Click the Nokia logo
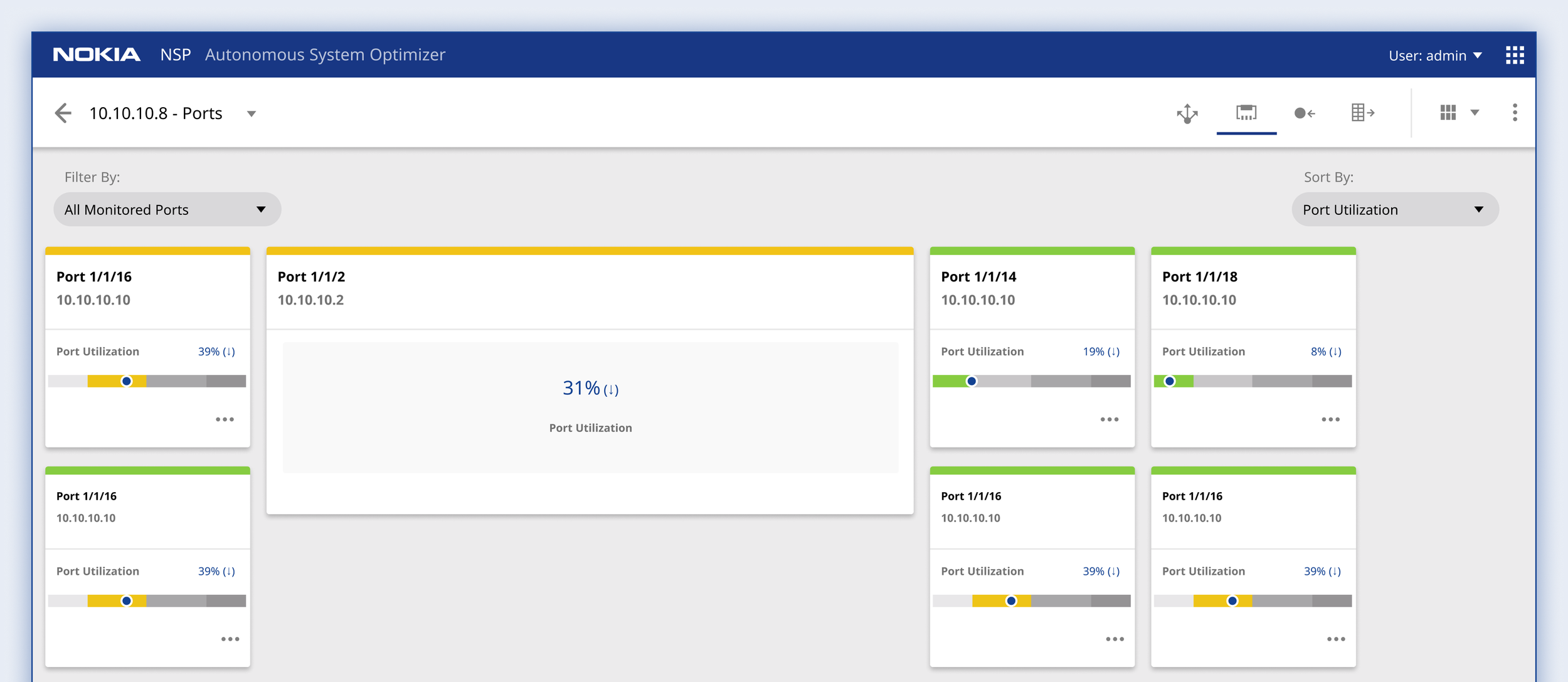Viewport: 1568px width, 682px height. coord(97,55)
